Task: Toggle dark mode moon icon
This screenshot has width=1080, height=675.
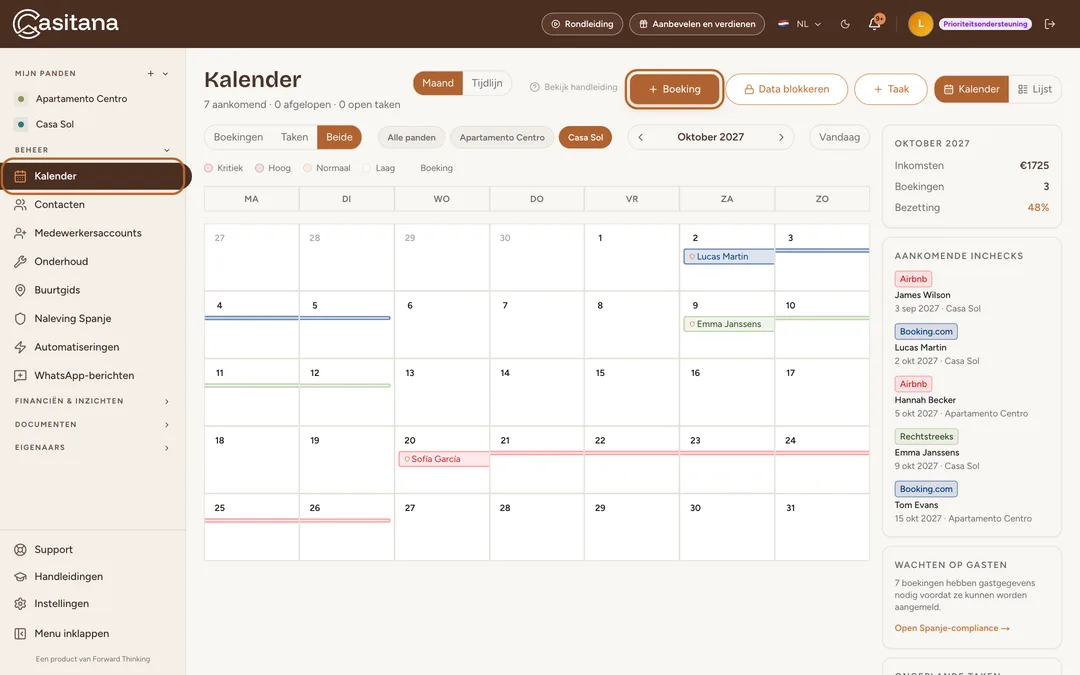Action: click(845, 24)
